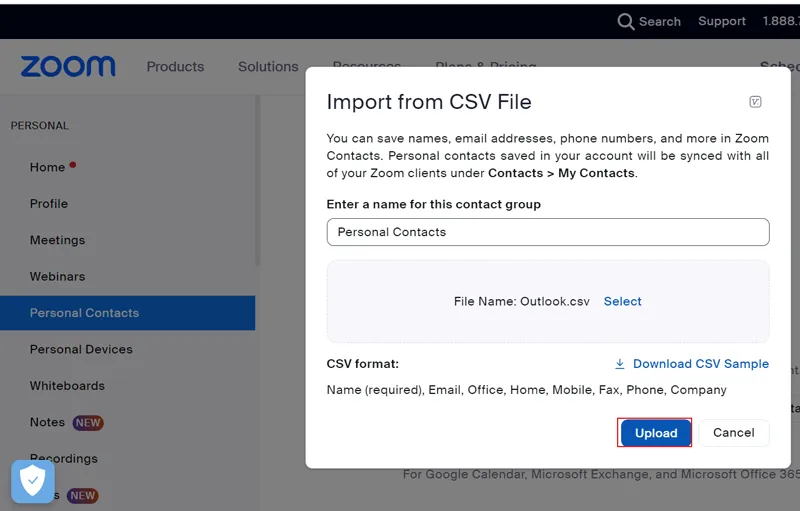Close the Import from CSV dialog
Image resolution: width=800 pixels, height=511 pixels.
pos(755,101)
